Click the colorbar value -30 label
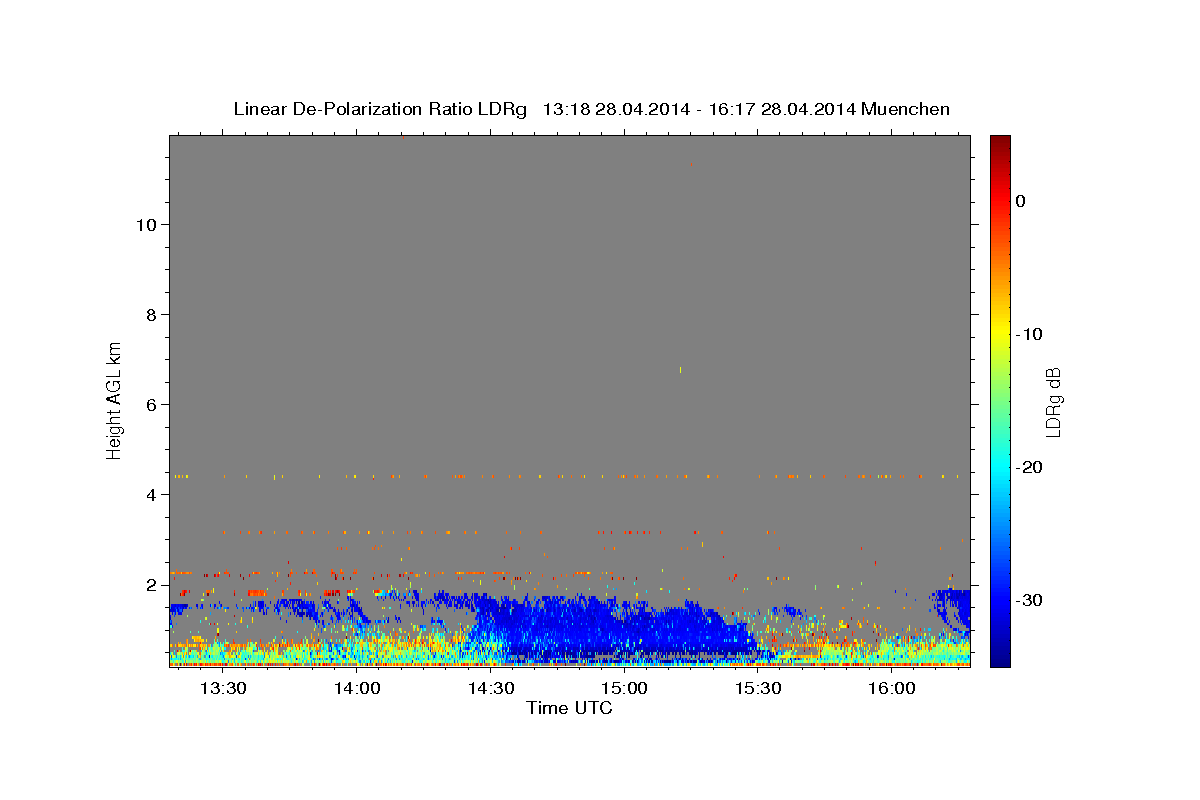 1030,600
